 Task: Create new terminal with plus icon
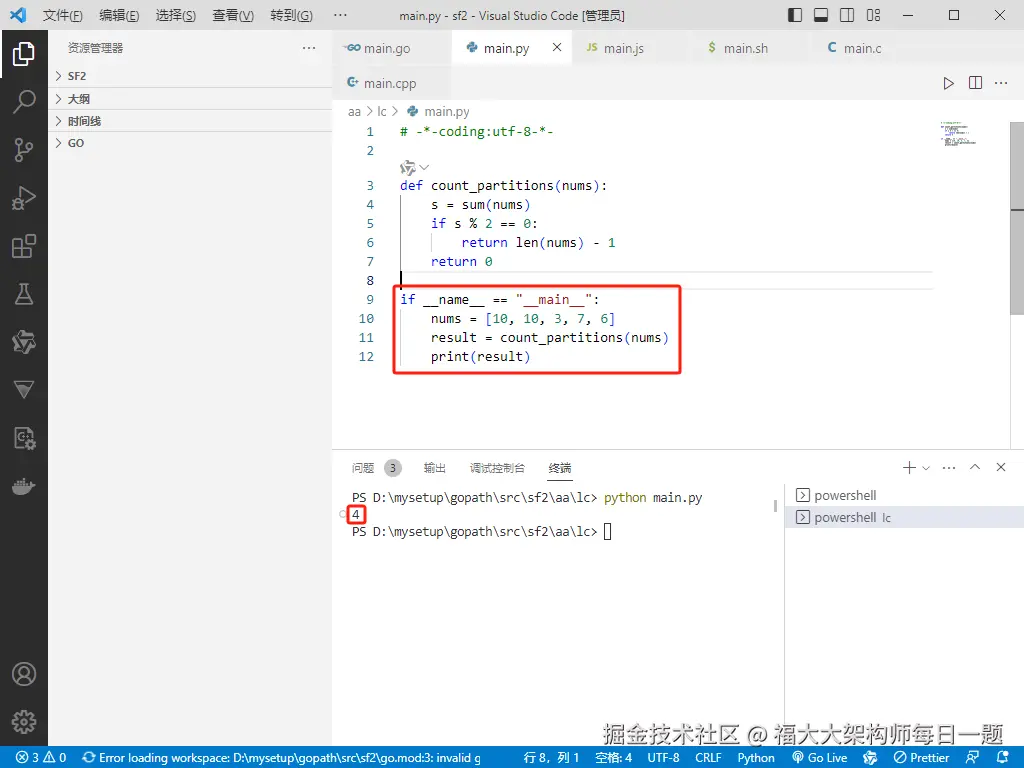click(x=908, y=468)
